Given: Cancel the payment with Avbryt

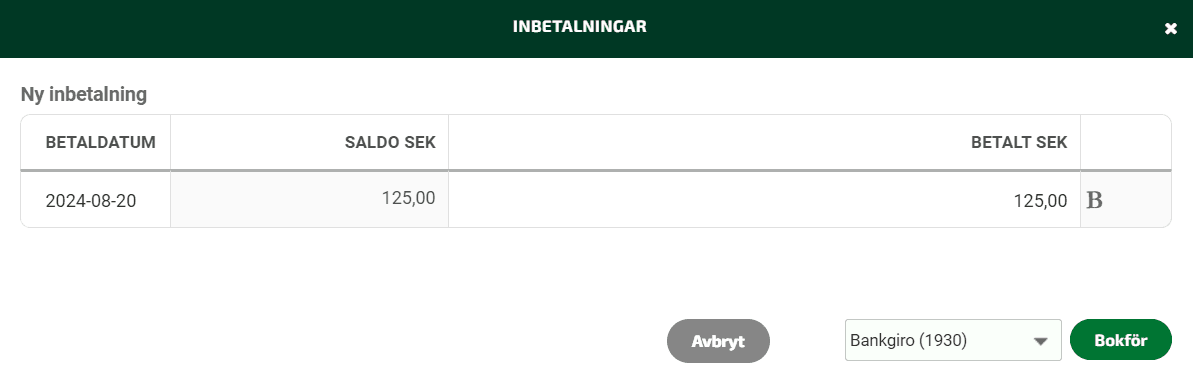Looking at the screenshot, I should 718,341.
